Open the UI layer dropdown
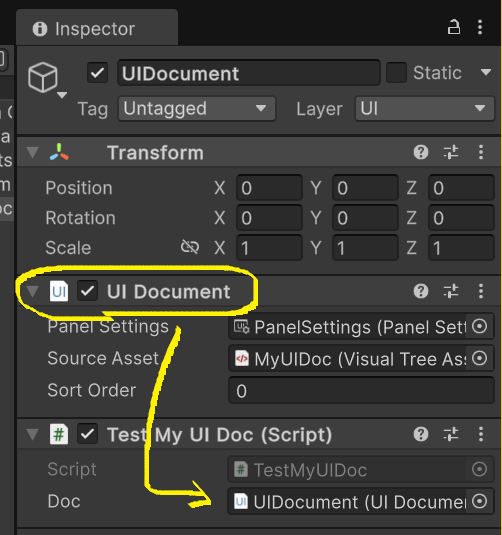 click(425, 109)
